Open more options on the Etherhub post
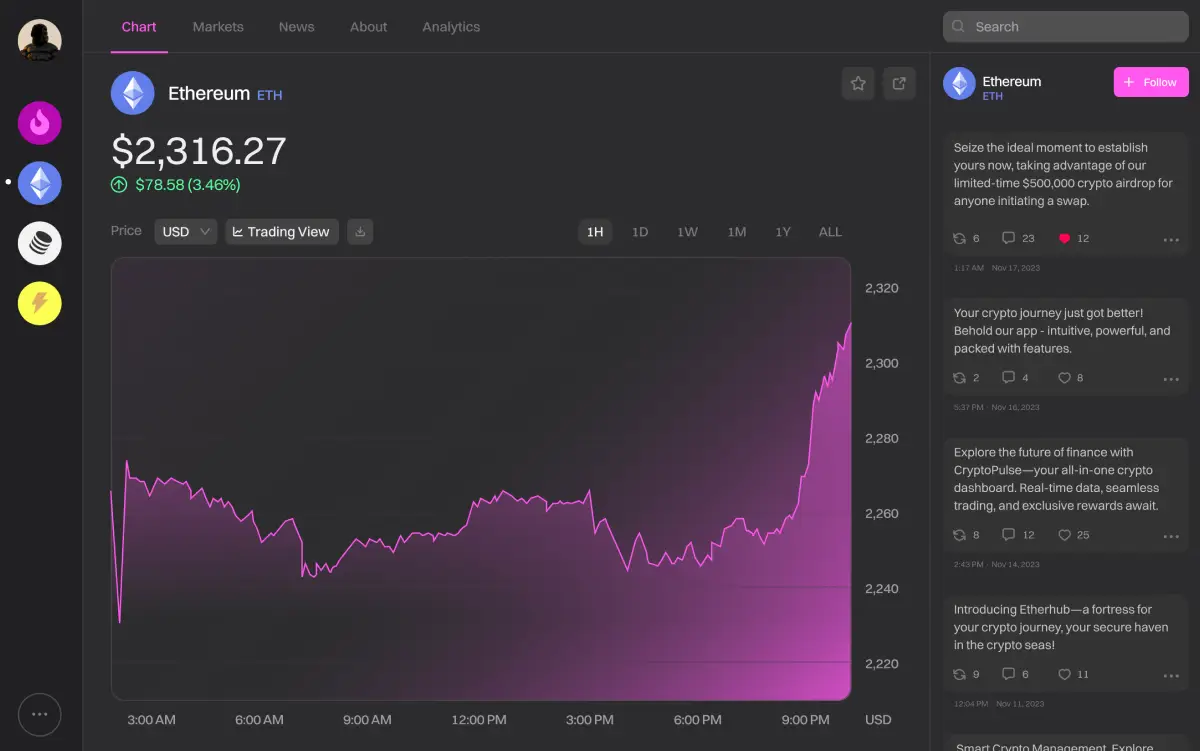Image resolution: width=1200 pixels, height=751 pixels. coord(1171,675)
